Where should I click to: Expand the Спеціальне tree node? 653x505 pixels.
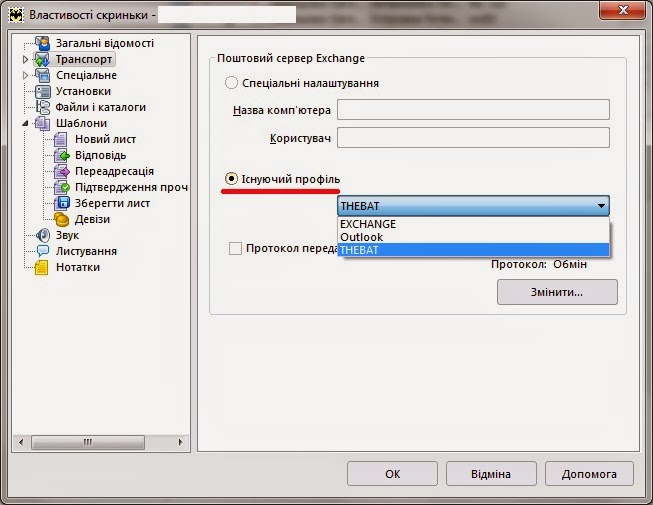25,75
